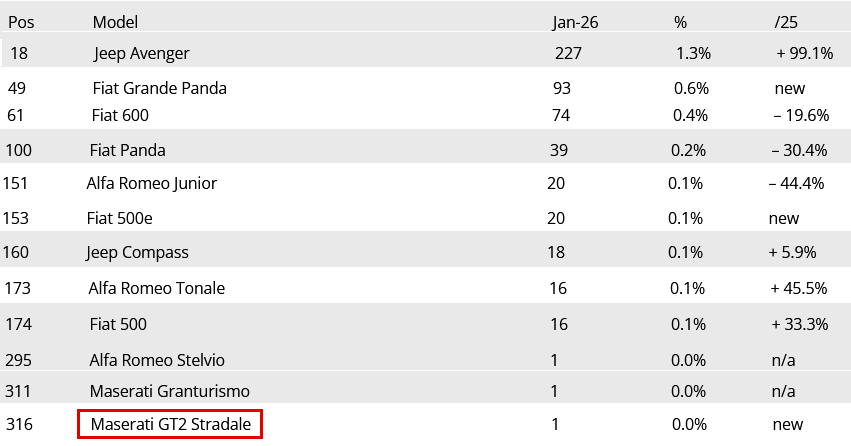851x446 pixels.
Task: Click the – 44.4% change value
Action: coord(796,183)
